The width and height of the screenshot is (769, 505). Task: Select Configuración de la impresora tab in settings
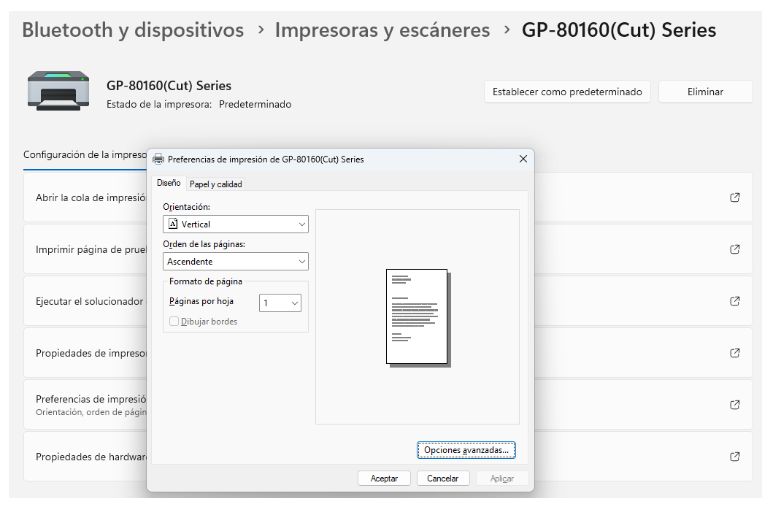coord(85,155)
